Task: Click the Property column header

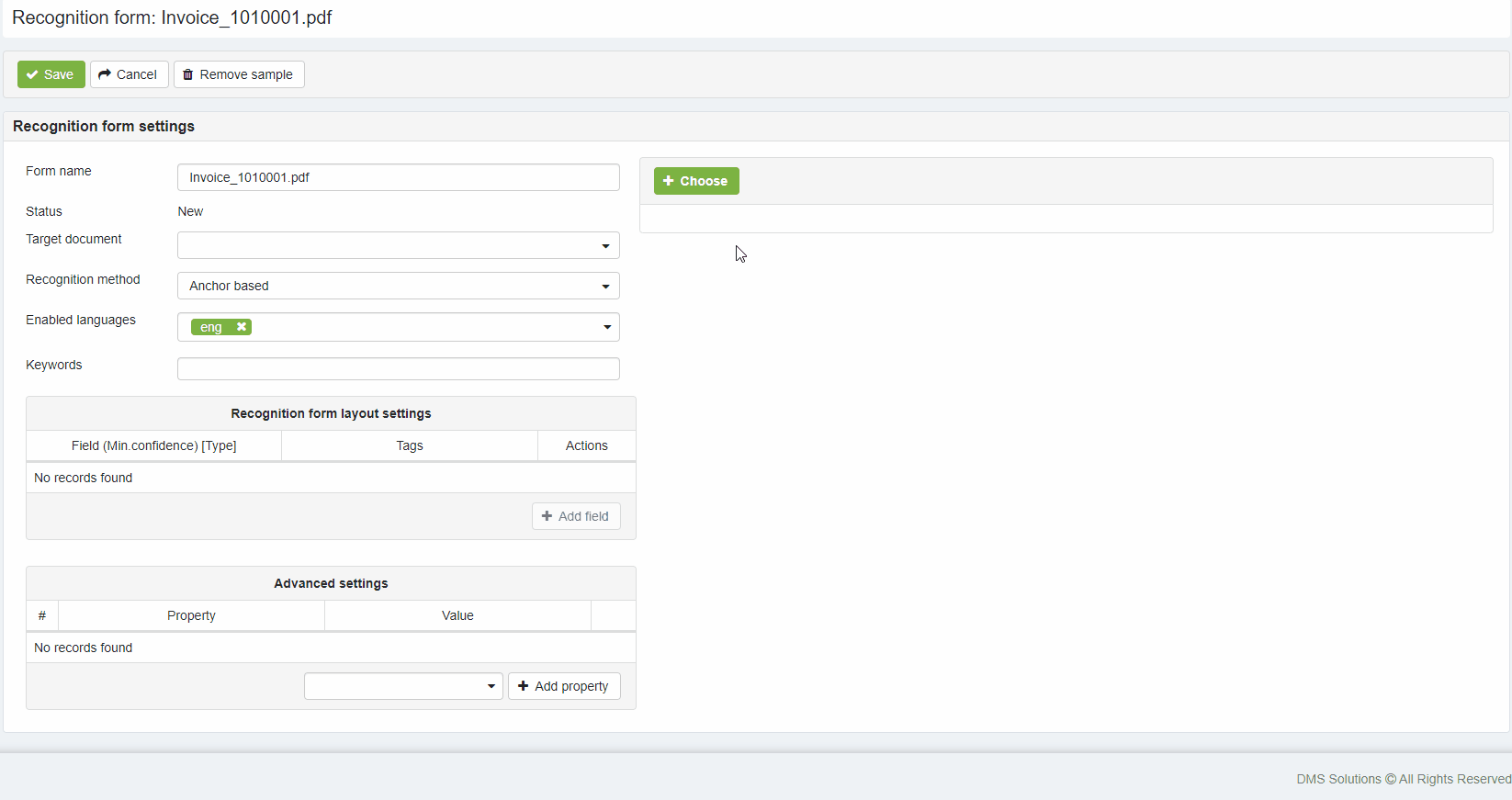Action: pyautogui.click(x=191, y=615)
